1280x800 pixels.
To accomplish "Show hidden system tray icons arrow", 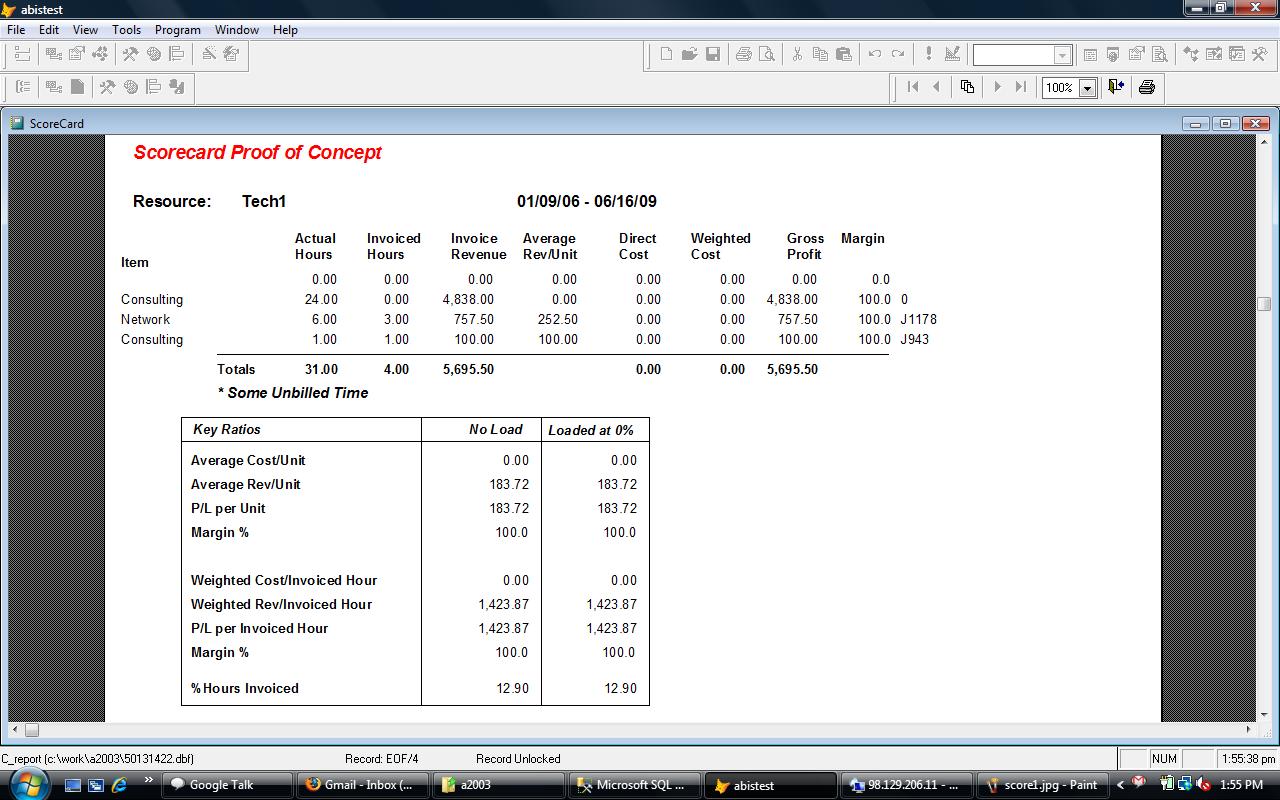I will point(1120,785).
